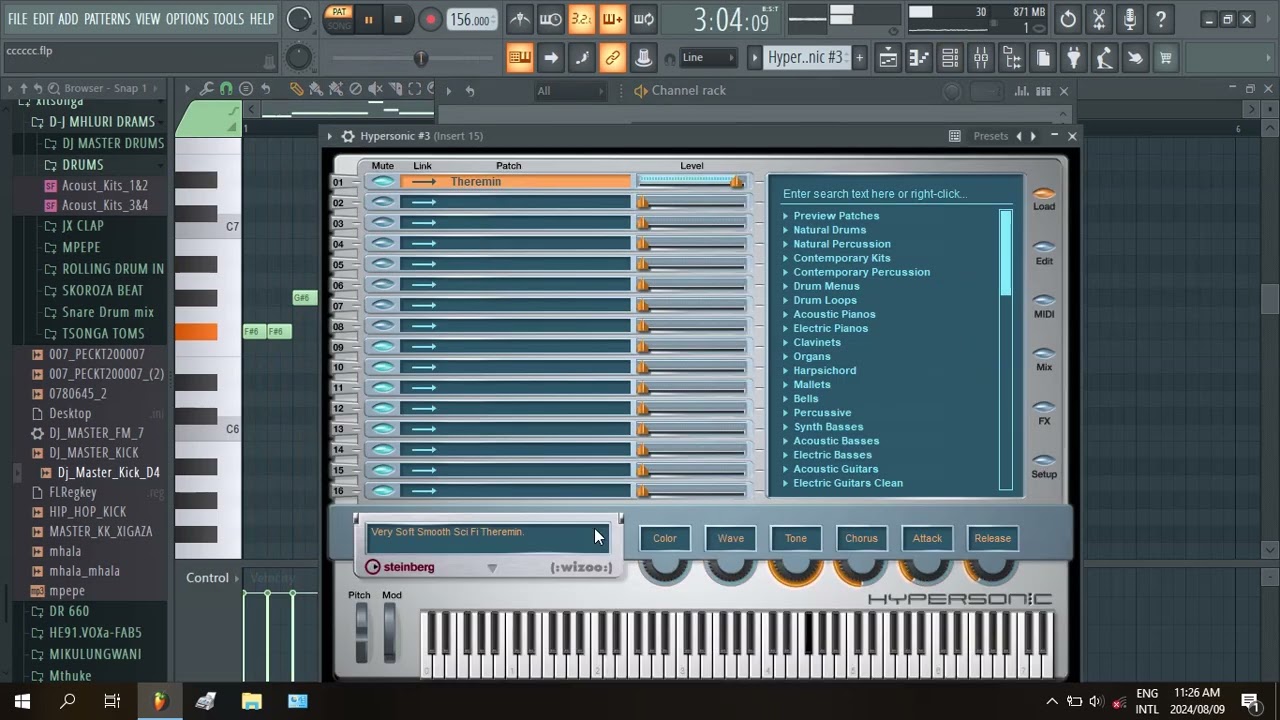Adjust the channel 01 Level slider

[x=692, y=182]
